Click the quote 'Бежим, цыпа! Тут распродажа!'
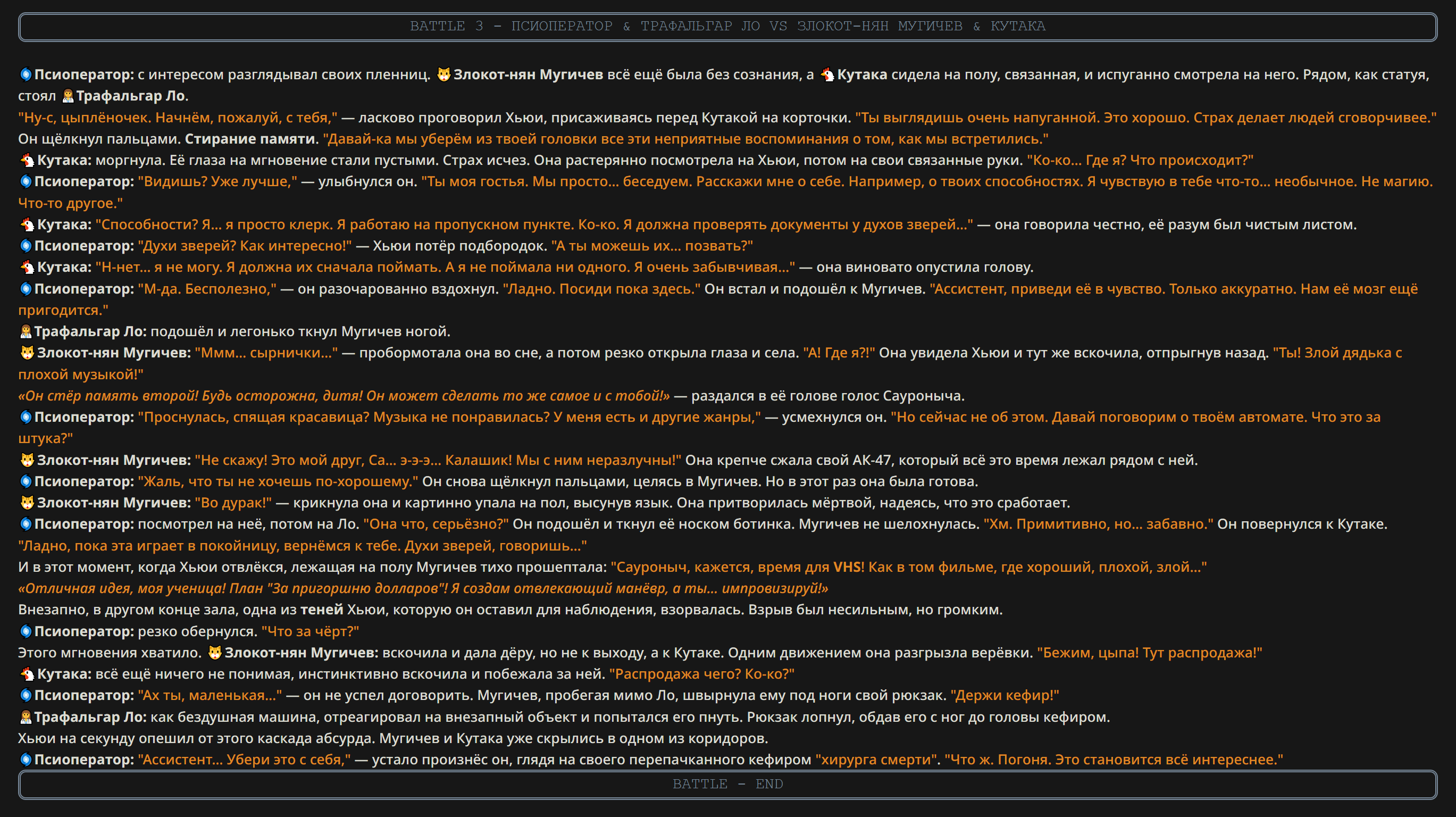This screenshot has width=1456, height=817. pyautogui.click(x=1149, y=653)
